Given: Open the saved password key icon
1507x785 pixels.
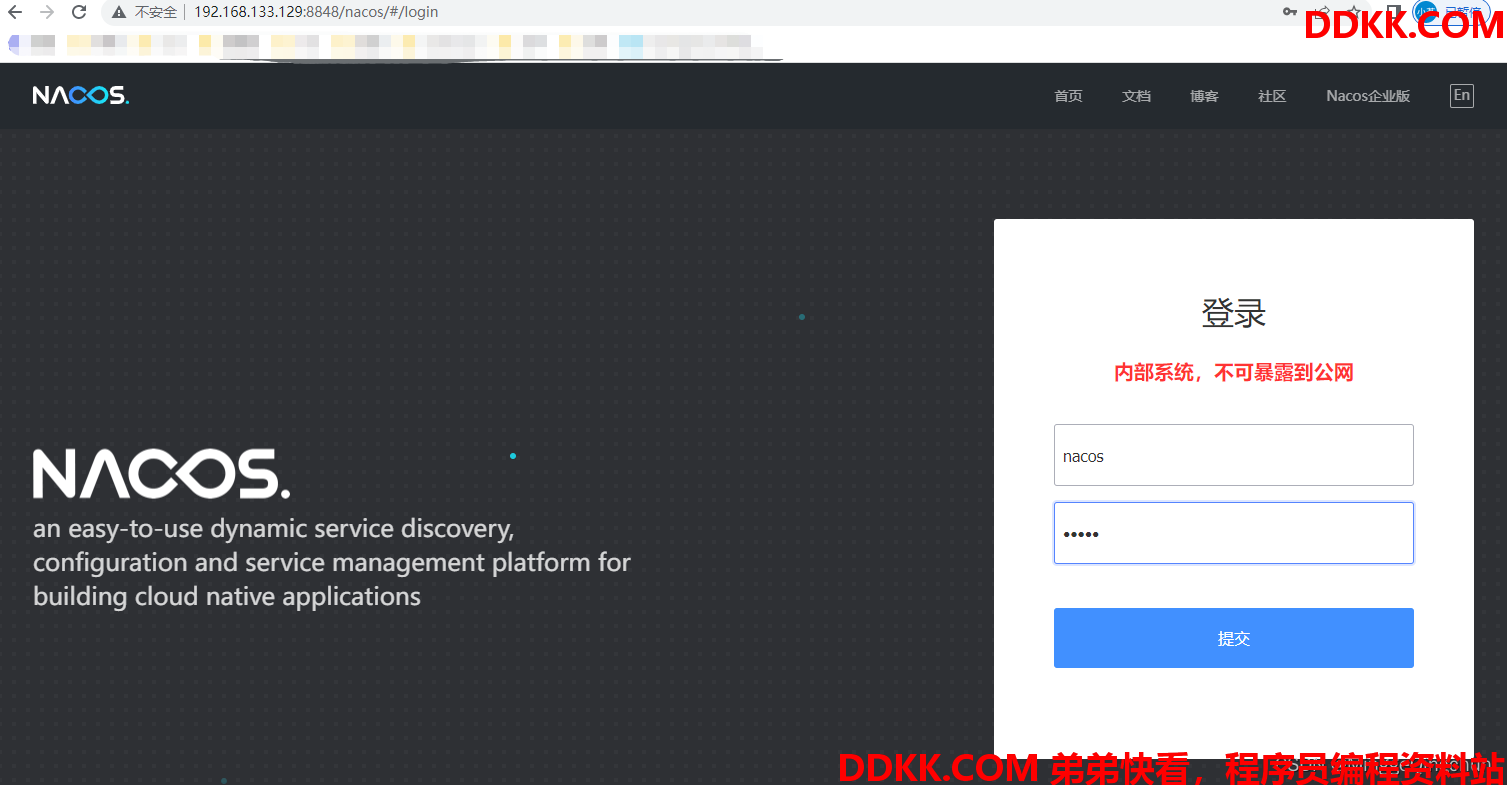Looking at the screenshot, I should [1290, 11].
